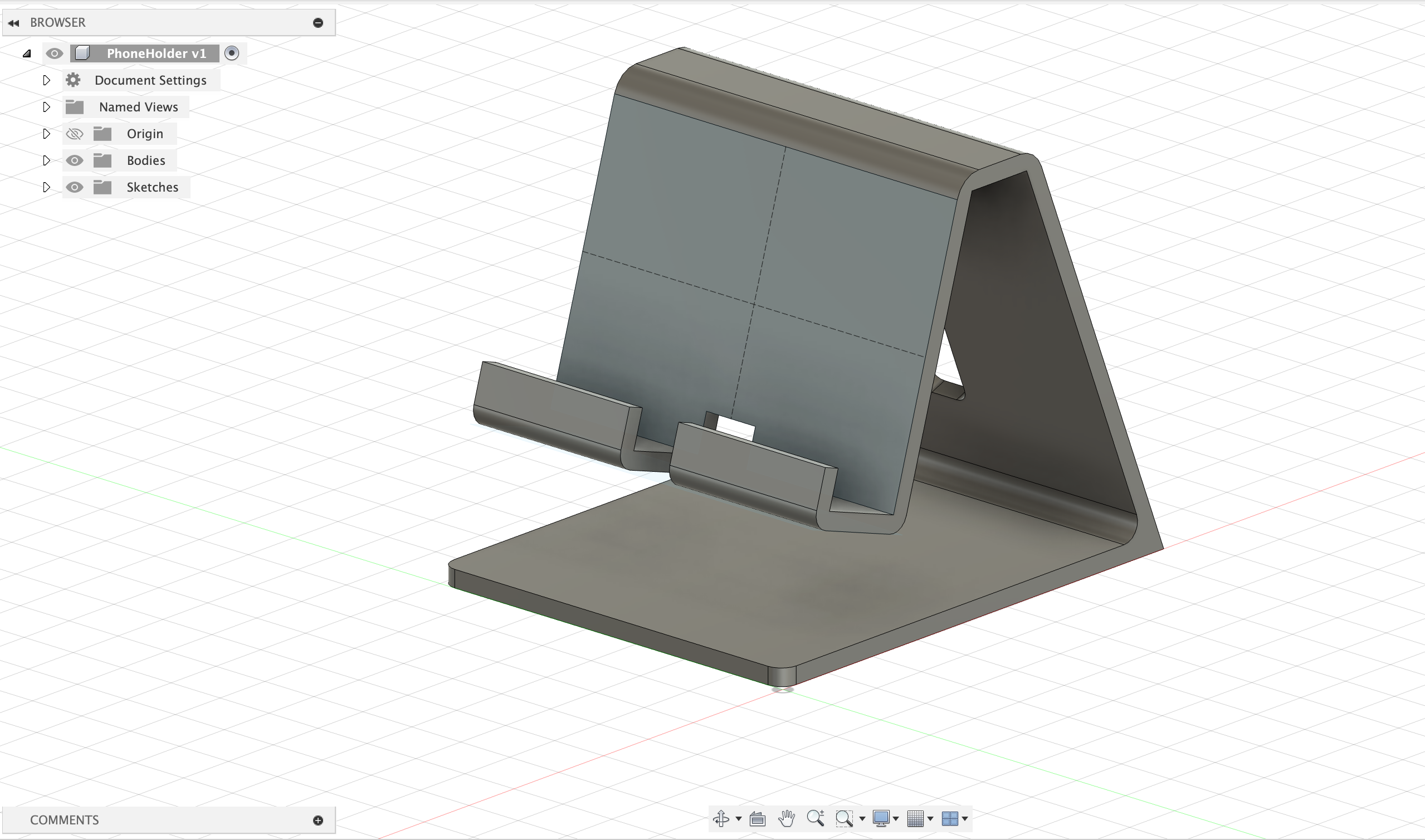
Task: Open the Orbit tool dropdown arrow
Action: [739, 819]
